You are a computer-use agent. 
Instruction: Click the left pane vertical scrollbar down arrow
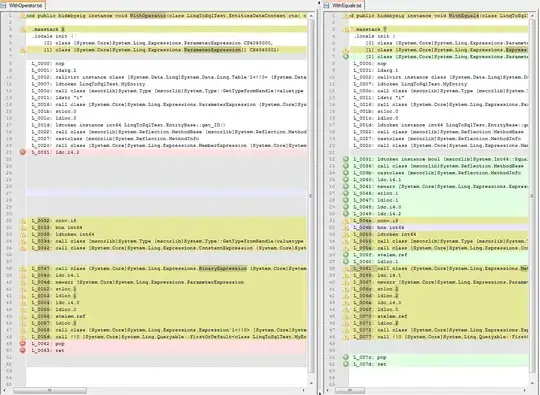311,383
